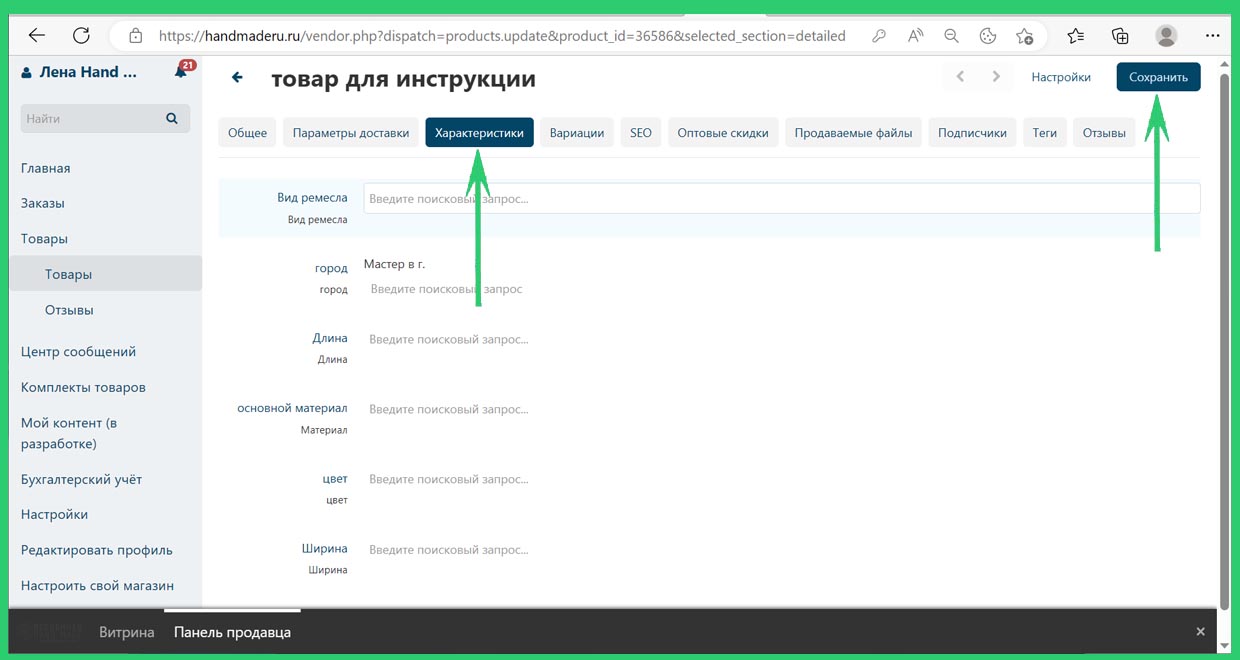Click the notification bell icon
This screenshot has height=660, width=1240.
tap(181, 72)
